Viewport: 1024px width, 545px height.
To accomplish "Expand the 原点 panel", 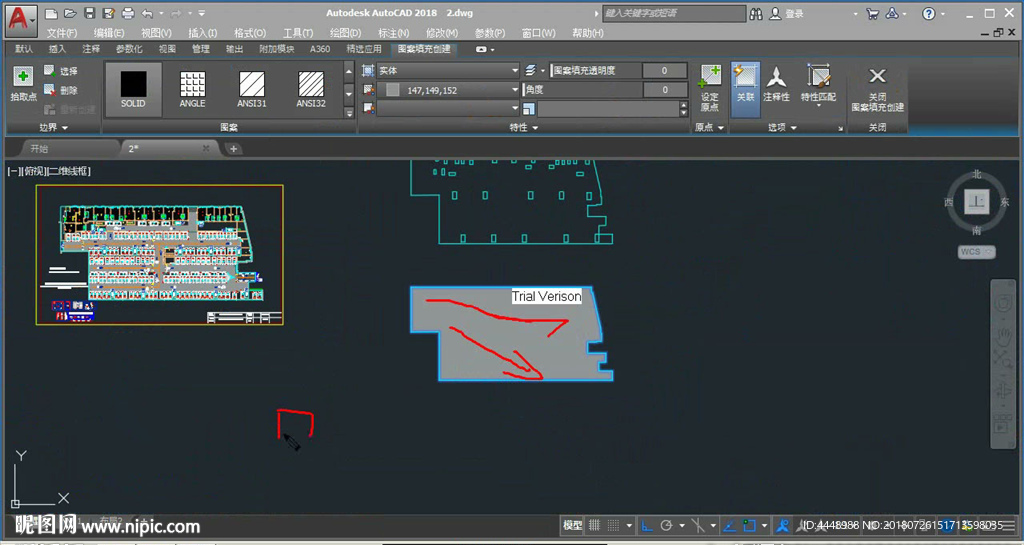I will click(x=710, y=127).
